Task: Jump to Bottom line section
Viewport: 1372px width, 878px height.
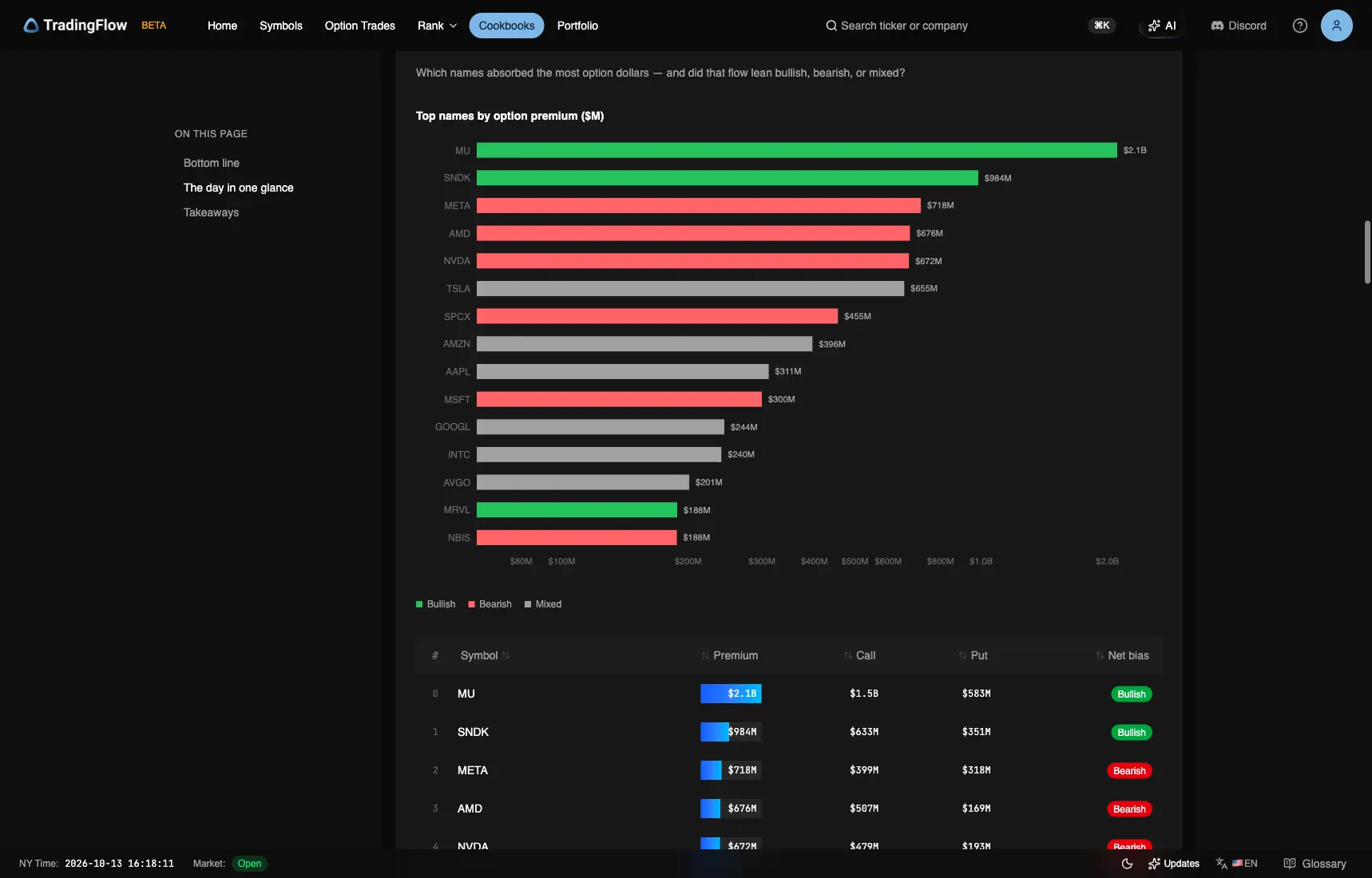Action: [x=212, y=163]
